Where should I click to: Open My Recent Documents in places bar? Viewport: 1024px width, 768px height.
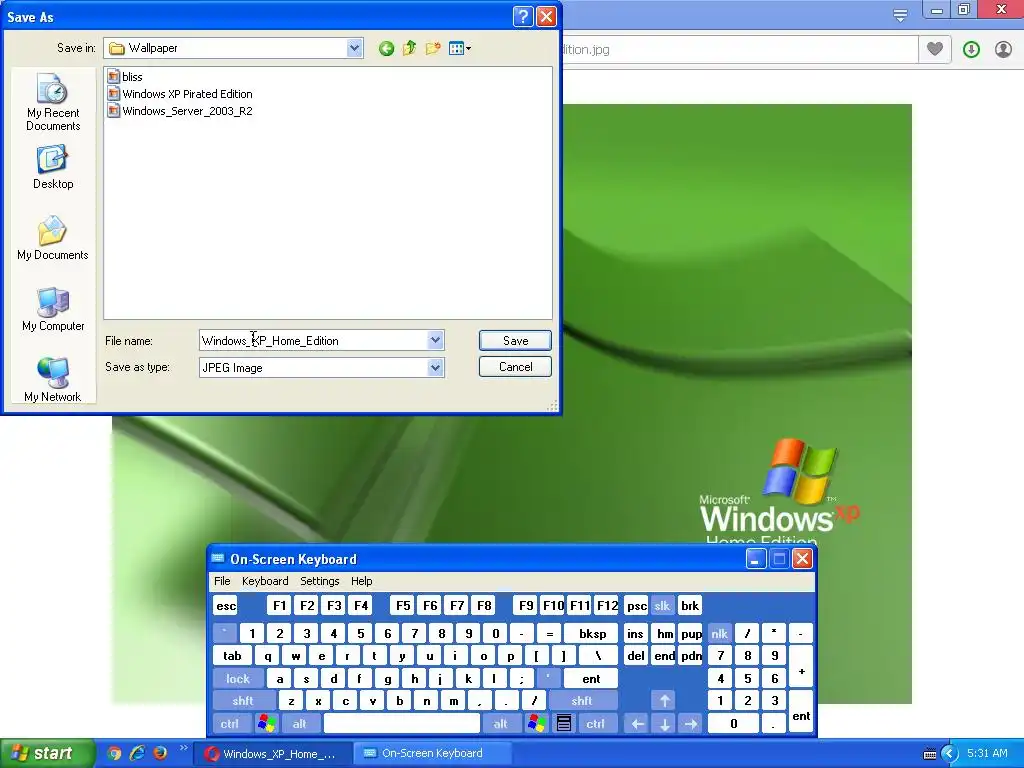53,103
